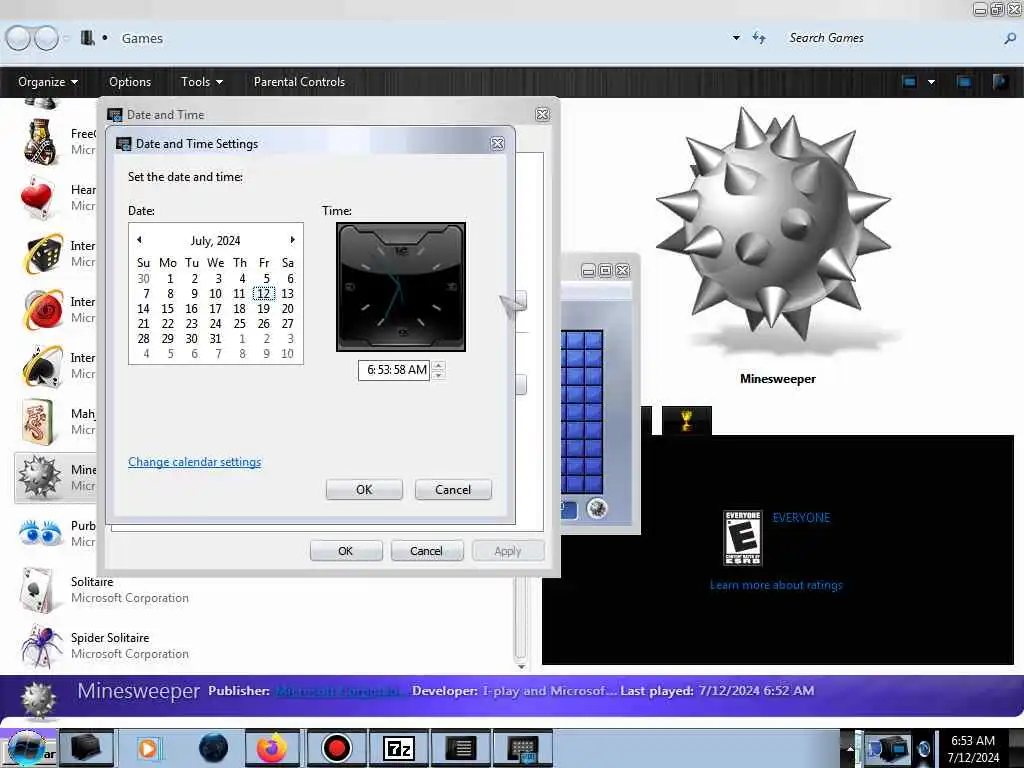This screenshot has width=1024, height=768.
Task: Select the Purble Place eyes icon
Action: (x=40, y=533)
